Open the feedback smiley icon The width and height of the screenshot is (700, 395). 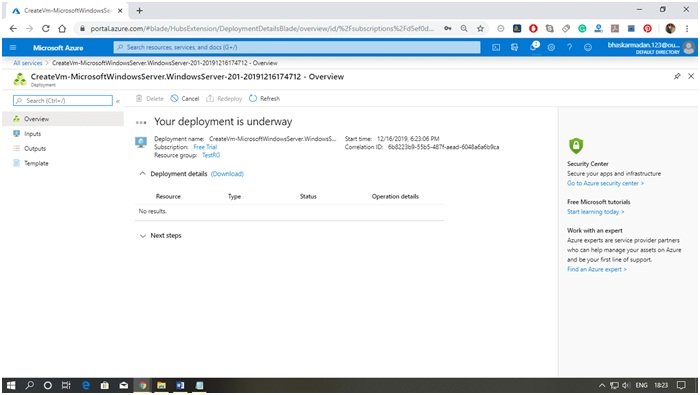588,47
